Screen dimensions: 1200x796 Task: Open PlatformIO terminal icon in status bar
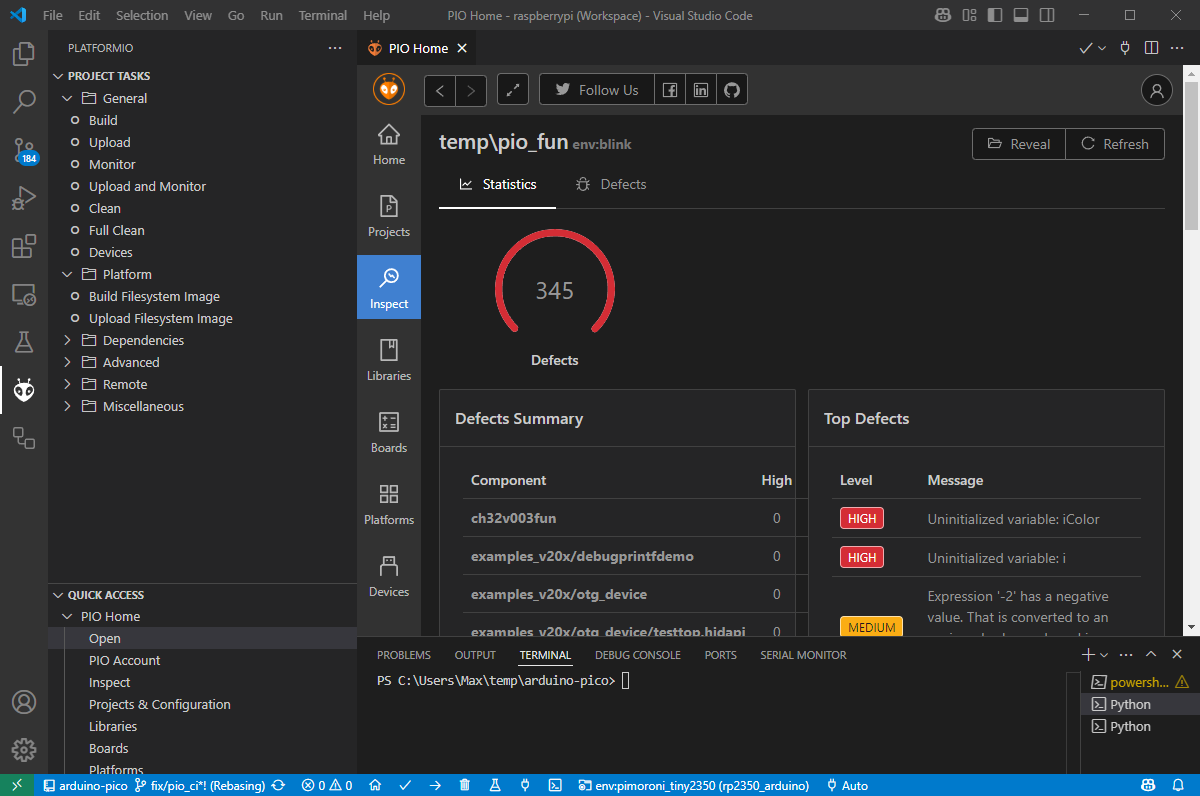pos(555,786)
